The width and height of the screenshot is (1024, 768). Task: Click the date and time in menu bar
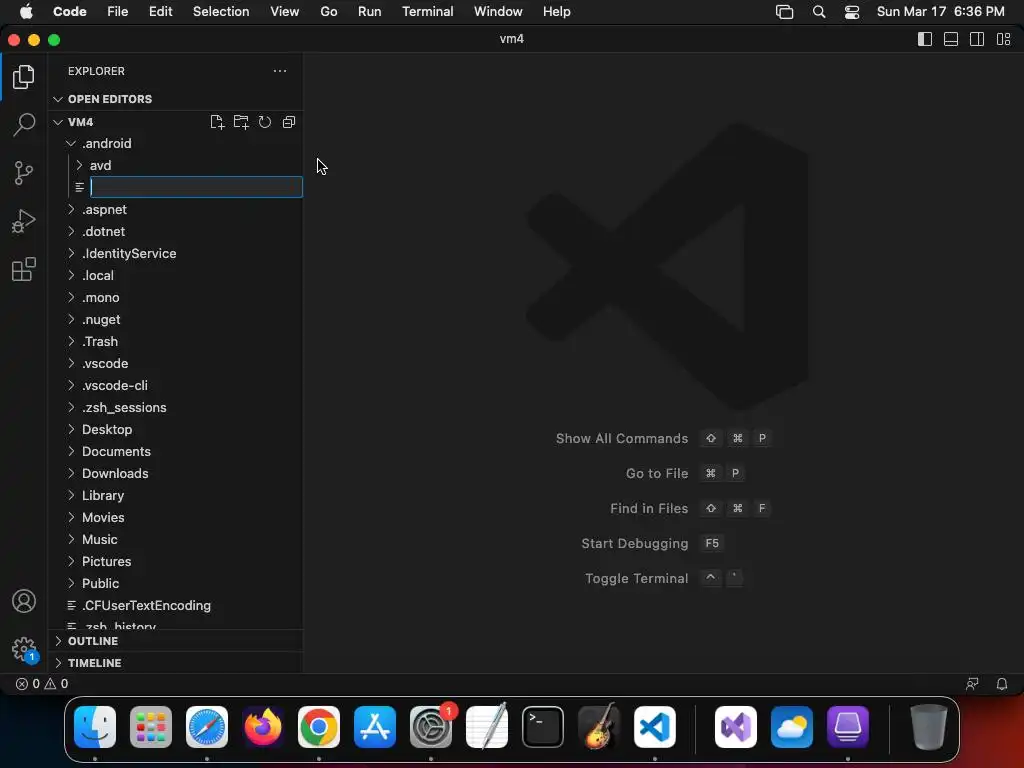940,12
